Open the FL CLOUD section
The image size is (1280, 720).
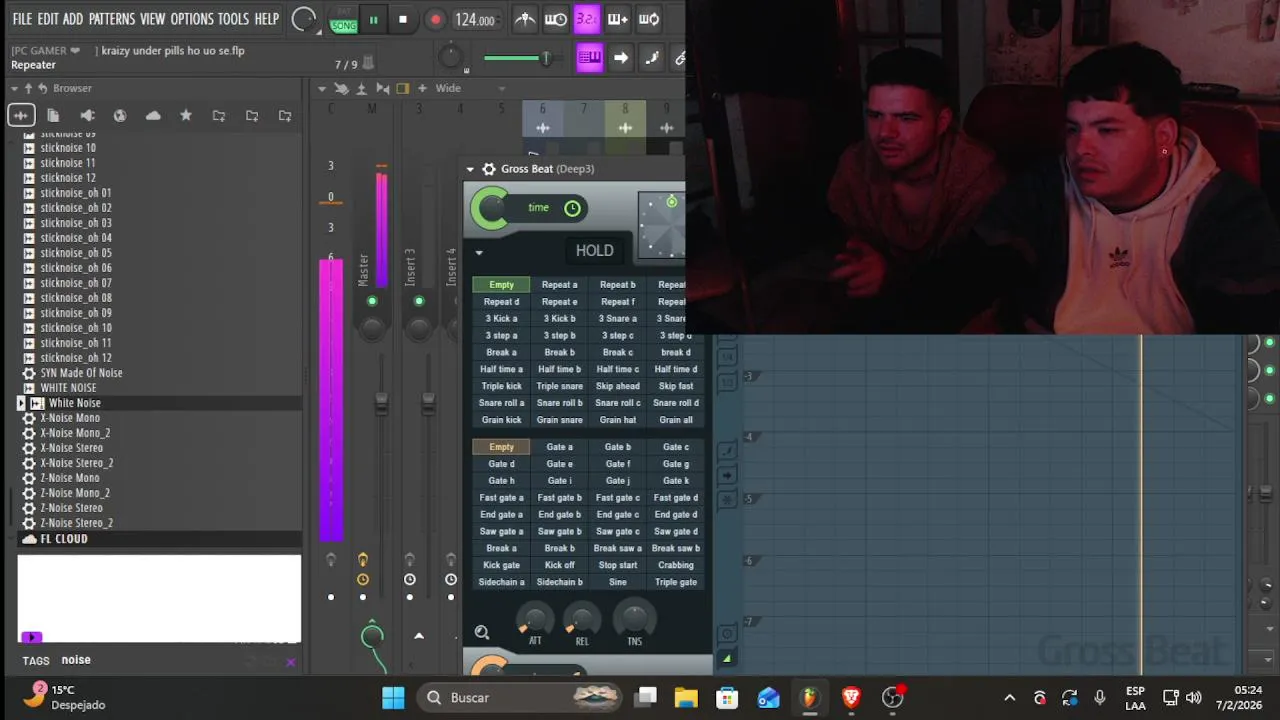coord(64,539)
